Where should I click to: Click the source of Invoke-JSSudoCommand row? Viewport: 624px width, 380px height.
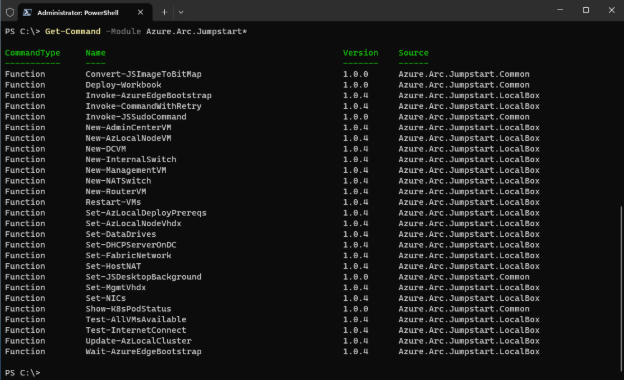[x=464, y=117]
